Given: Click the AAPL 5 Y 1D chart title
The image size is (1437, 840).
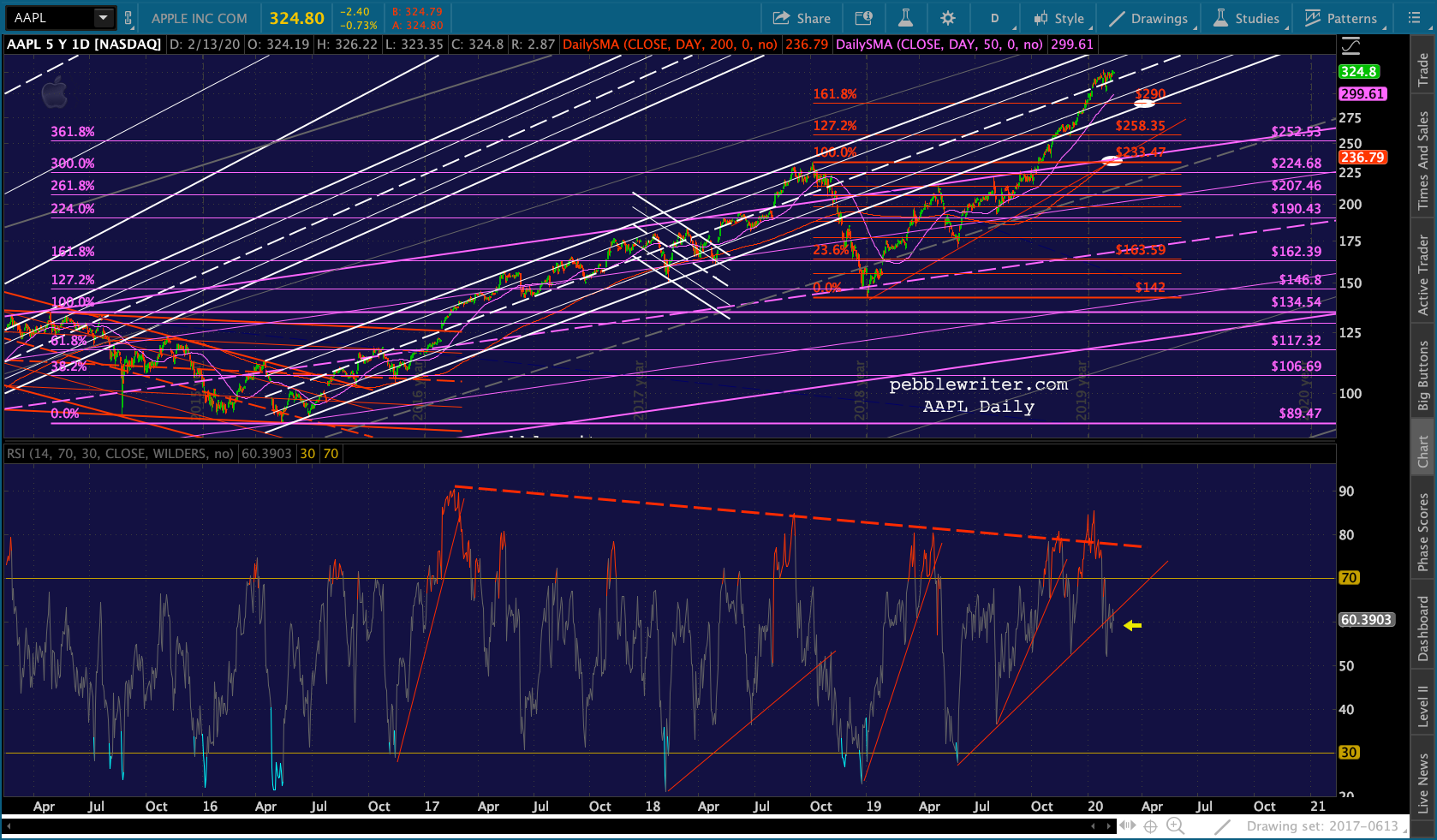Looking at the screenshot, I should (x=84, y=45).
